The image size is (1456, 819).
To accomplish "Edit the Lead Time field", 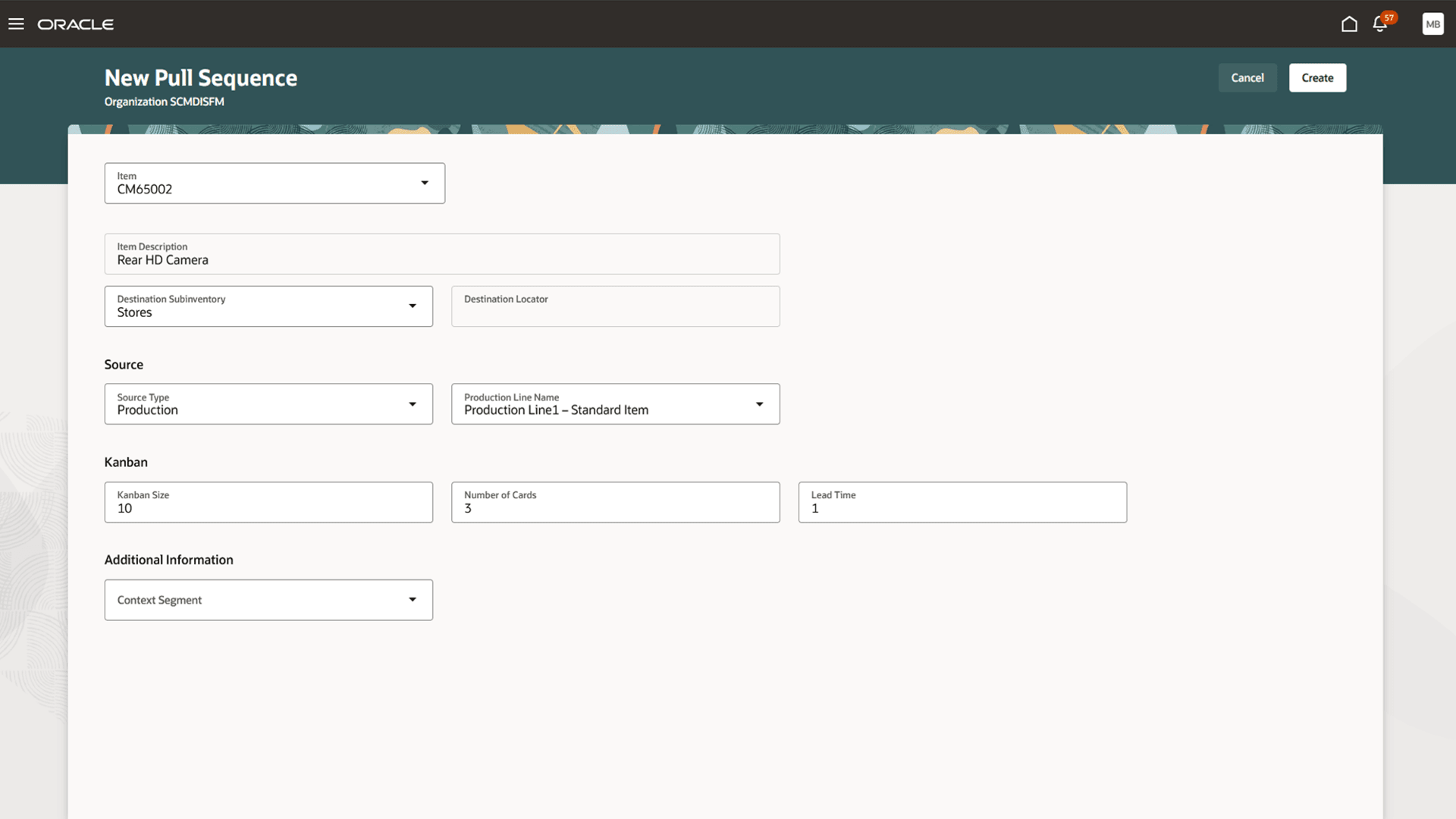I will [x=962, y=508].
